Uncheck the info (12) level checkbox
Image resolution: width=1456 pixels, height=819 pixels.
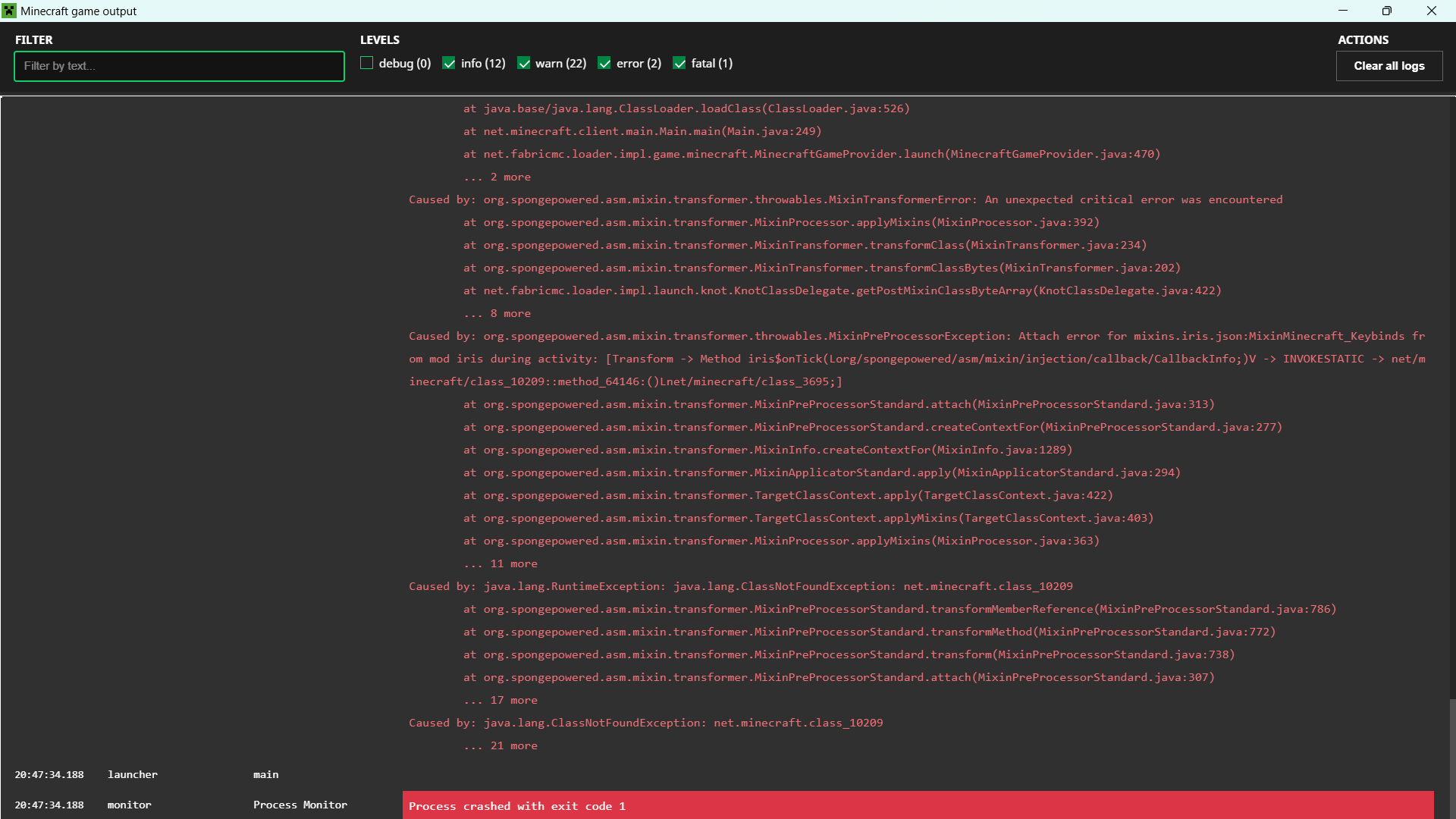click(449, 63)
